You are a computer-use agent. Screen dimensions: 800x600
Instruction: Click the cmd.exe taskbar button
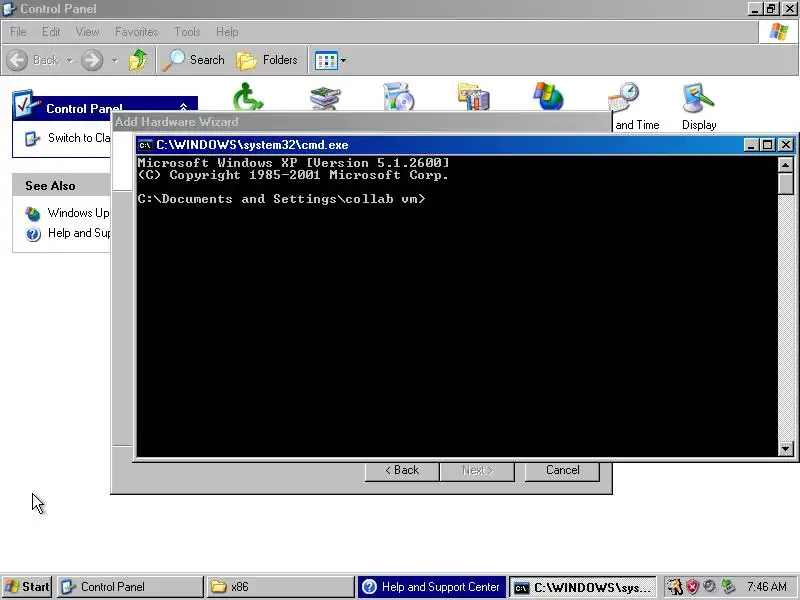[583, 587]
